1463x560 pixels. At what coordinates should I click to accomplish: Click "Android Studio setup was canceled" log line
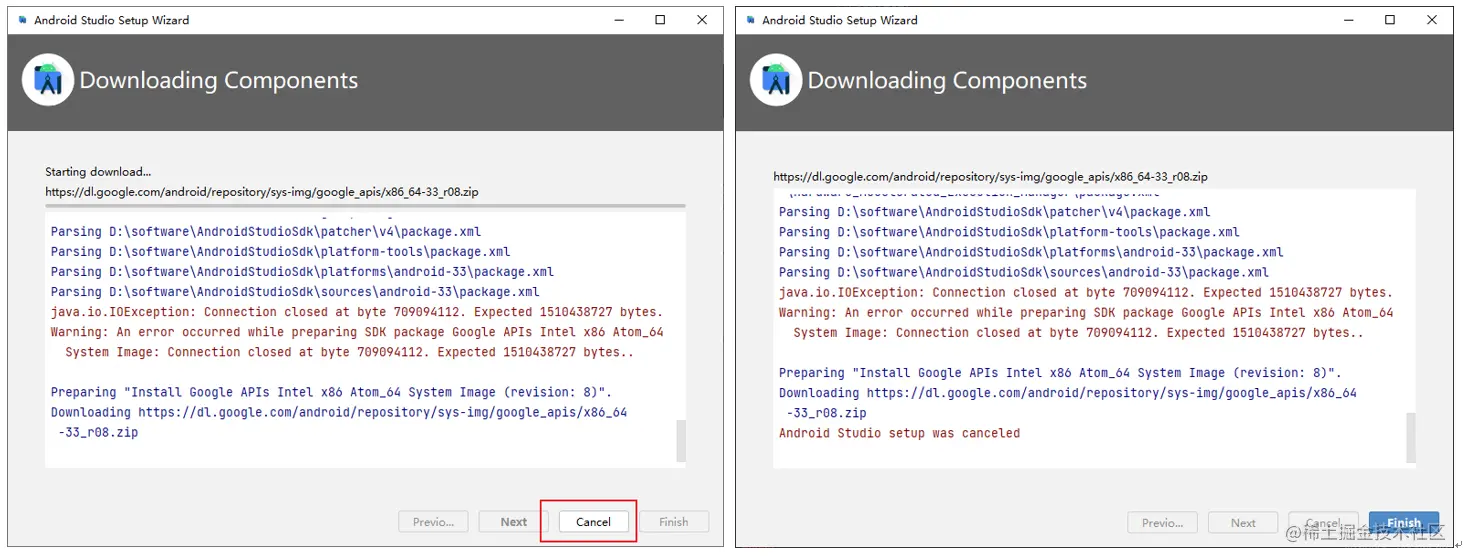[900, 433]
